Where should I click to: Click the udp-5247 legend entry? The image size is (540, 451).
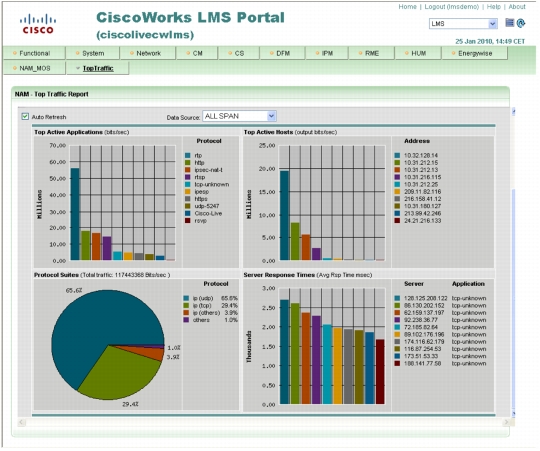click(207, 206)
